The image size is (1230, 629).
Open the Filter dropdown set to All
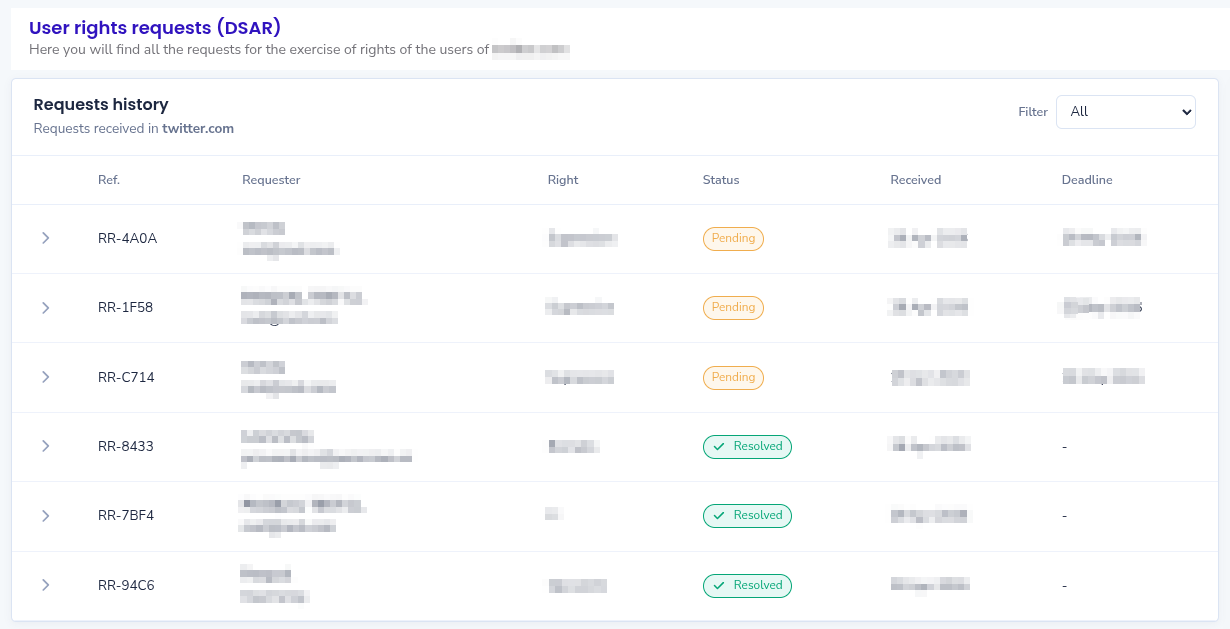point(1125,112)
